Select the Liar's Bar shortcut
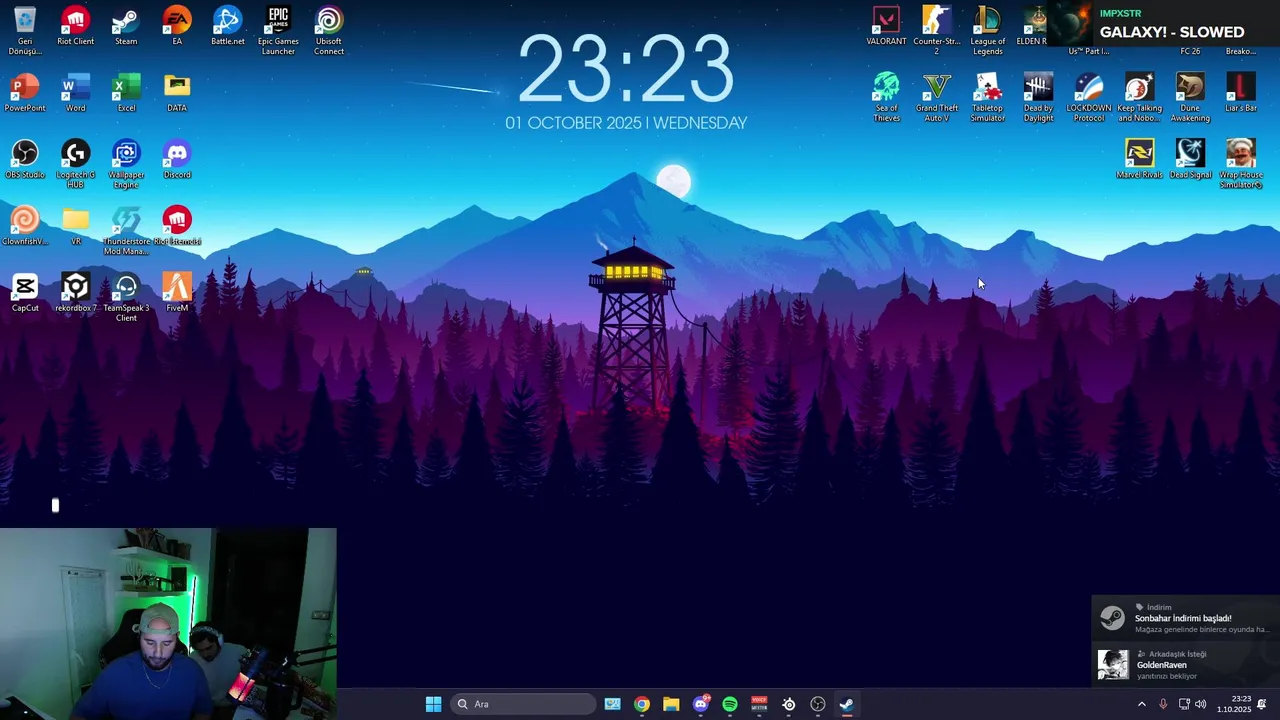1280x720 pixels. (1241, 93)
